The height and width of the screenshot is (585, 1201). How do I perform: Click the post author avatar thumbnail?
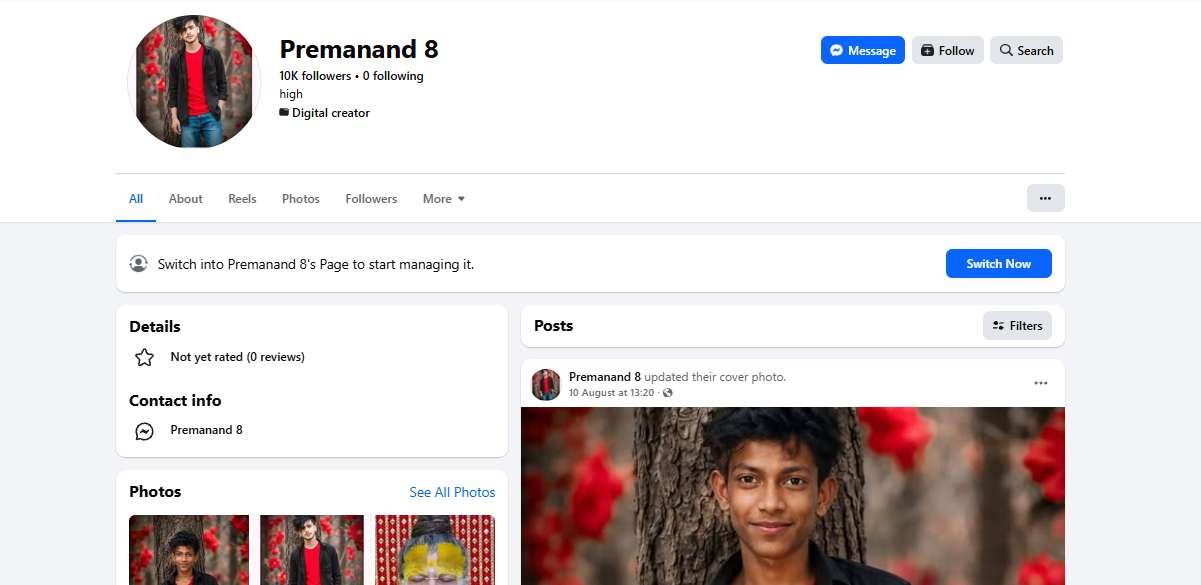coord(546,384)
